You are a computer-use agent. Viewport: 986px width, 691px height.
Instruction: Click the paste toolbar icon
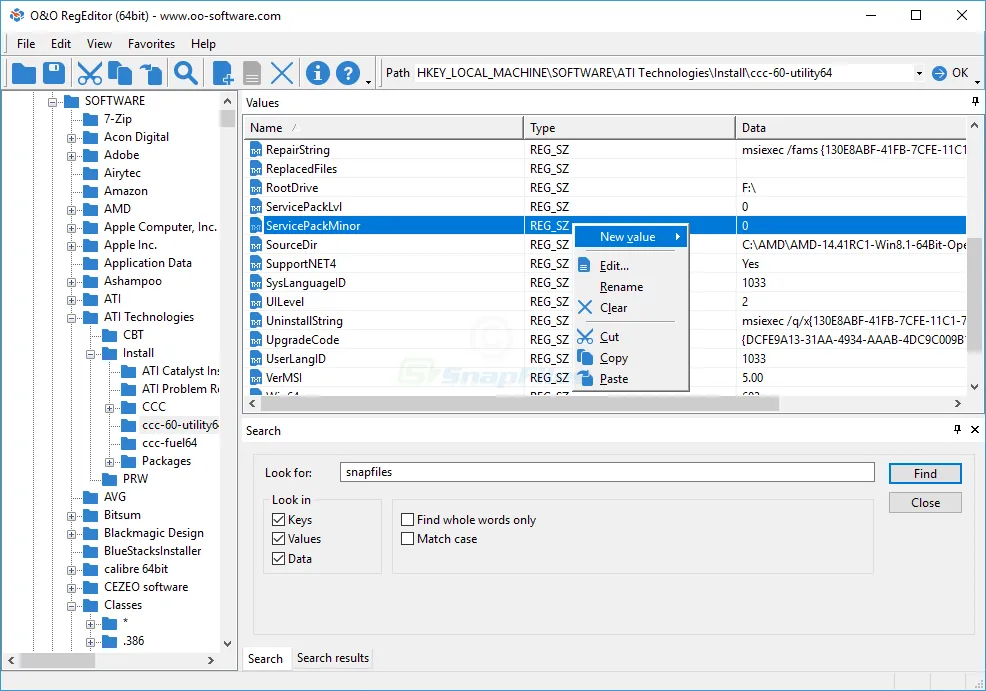point(151,74)
